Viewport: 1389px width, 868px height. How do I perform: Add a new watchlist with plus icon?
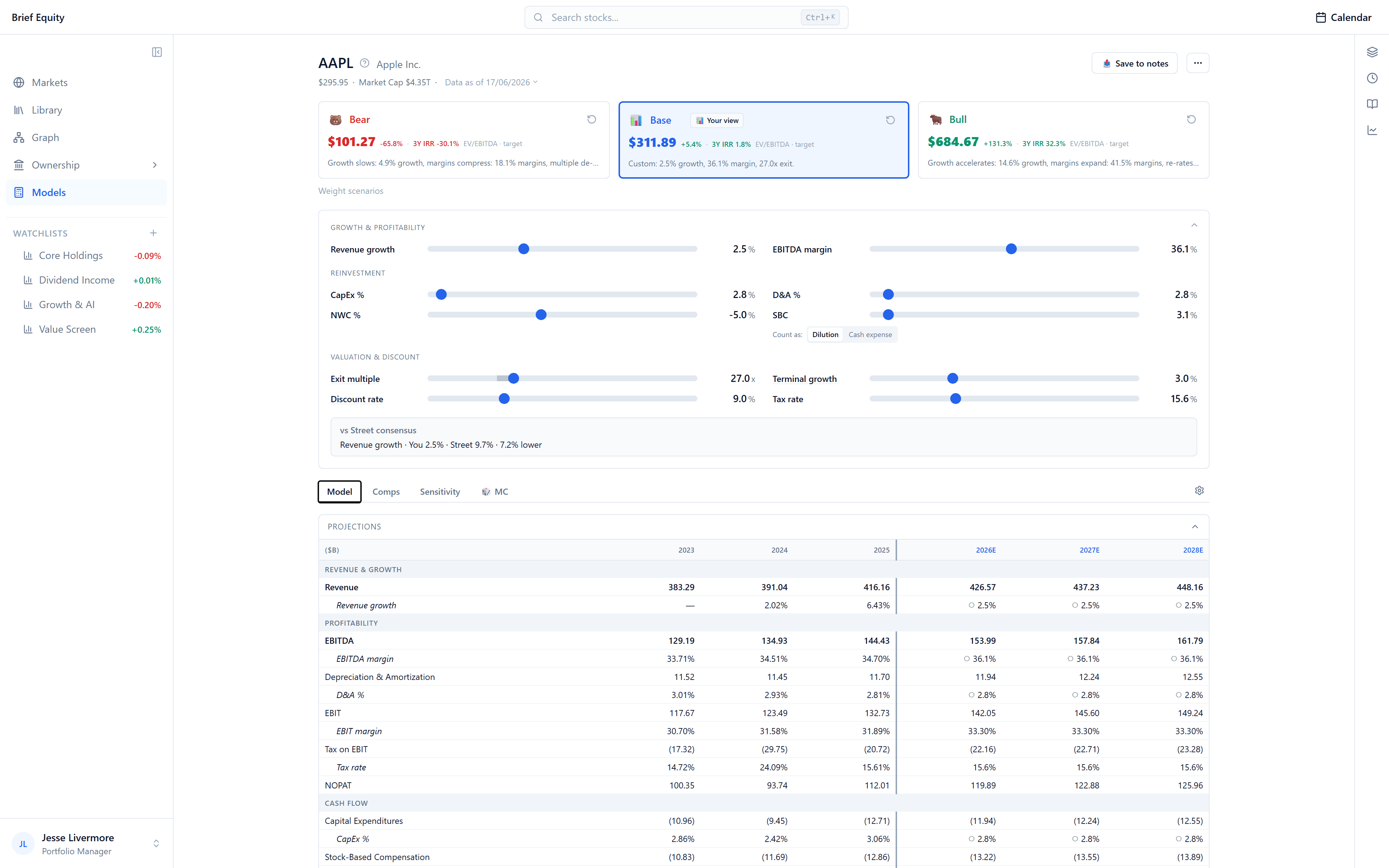pyautogui.click(x=153, y=233)
